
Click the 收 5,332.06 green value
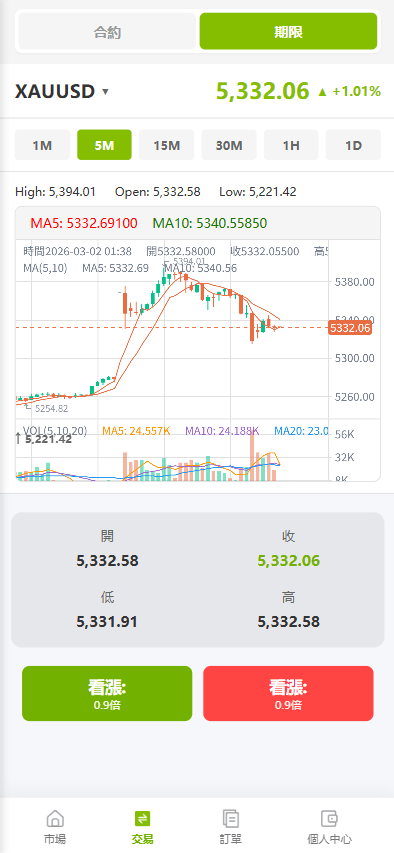point(288,560)
